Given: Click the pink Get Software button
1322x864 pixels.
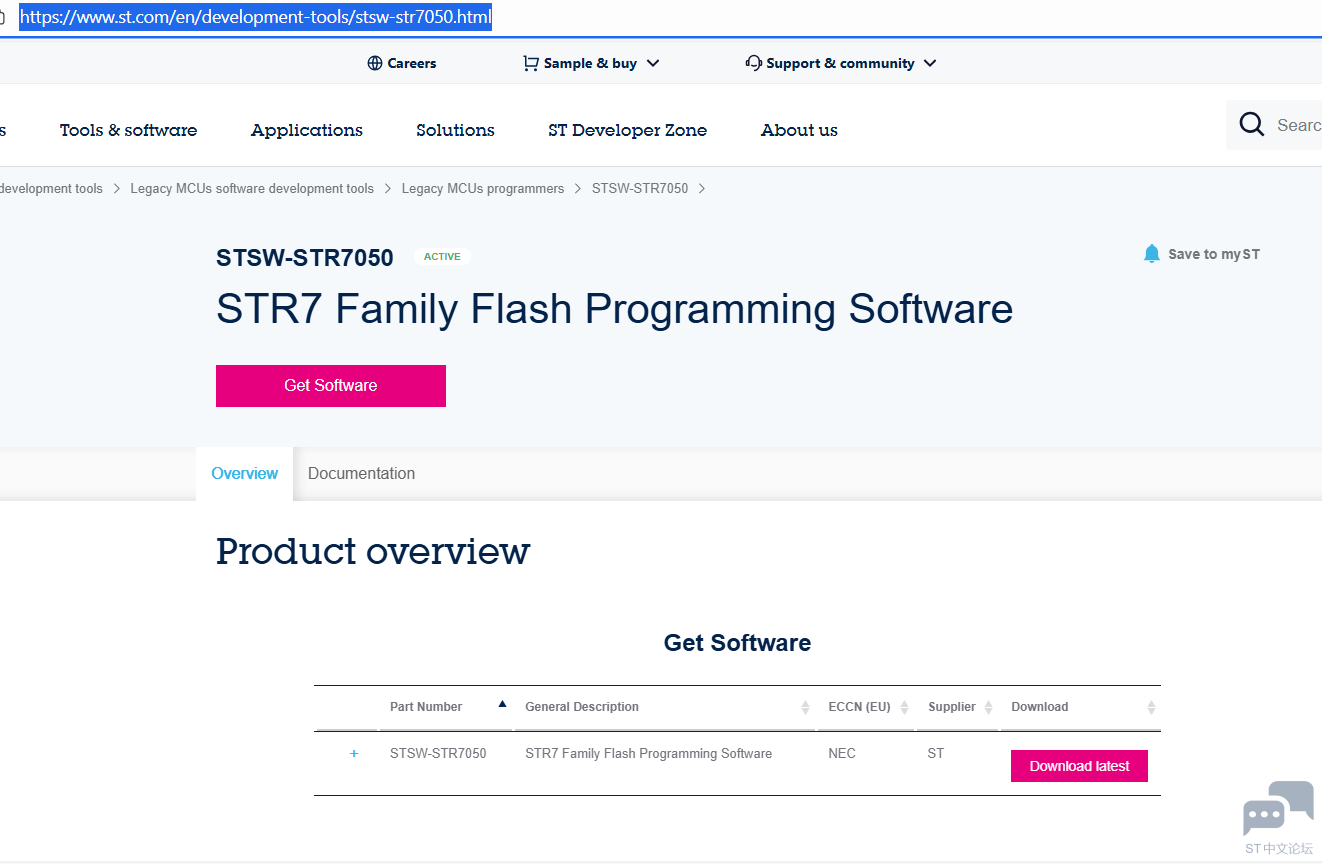Looking at the screenshot, I should 331,386.
